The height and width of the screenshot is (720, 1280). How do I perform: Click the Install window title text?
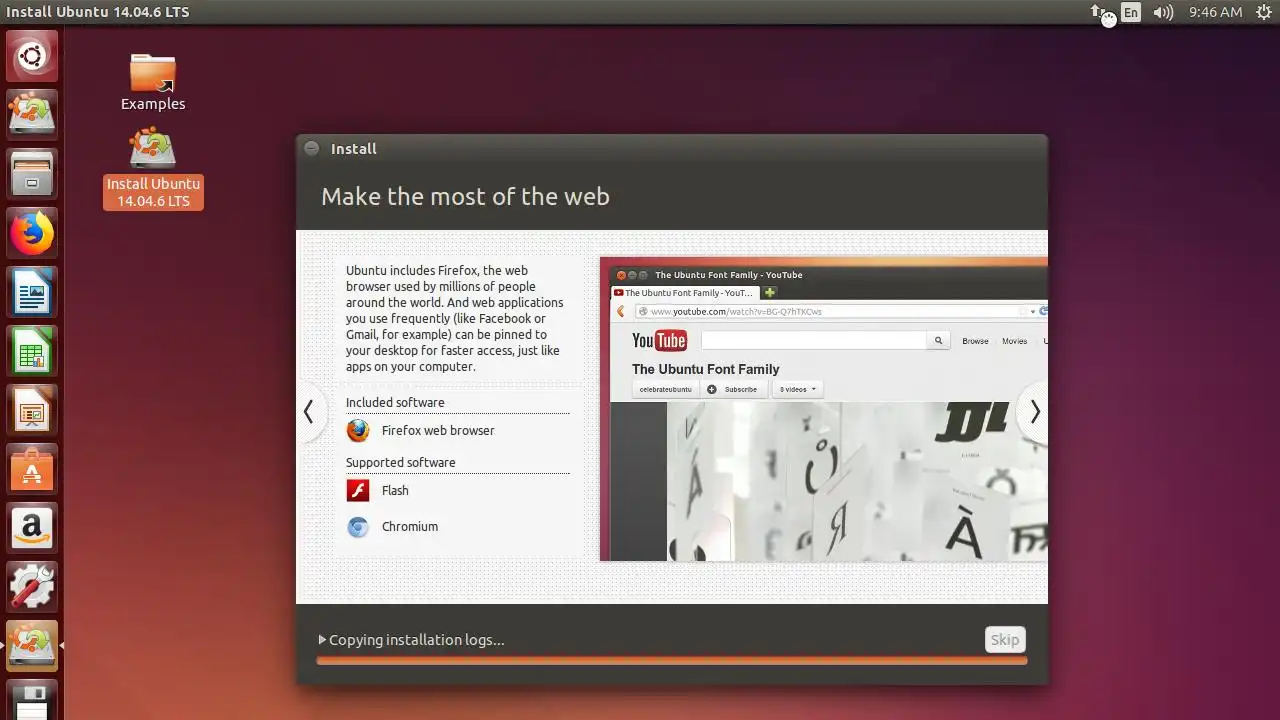click(x=354, y=149)
